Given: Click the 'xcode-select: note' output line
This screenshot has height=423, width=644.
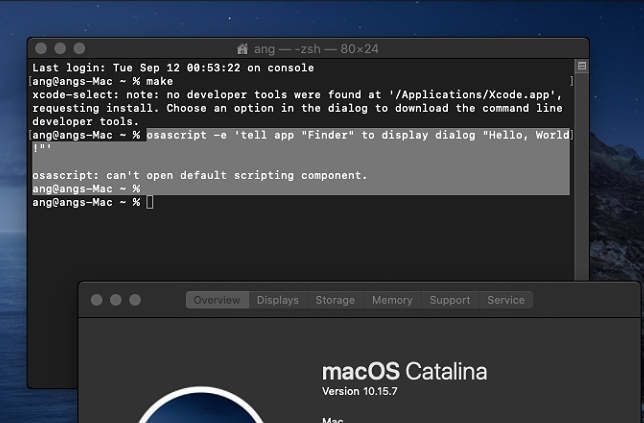Looking at the screenshot, I should pos(297,94).
